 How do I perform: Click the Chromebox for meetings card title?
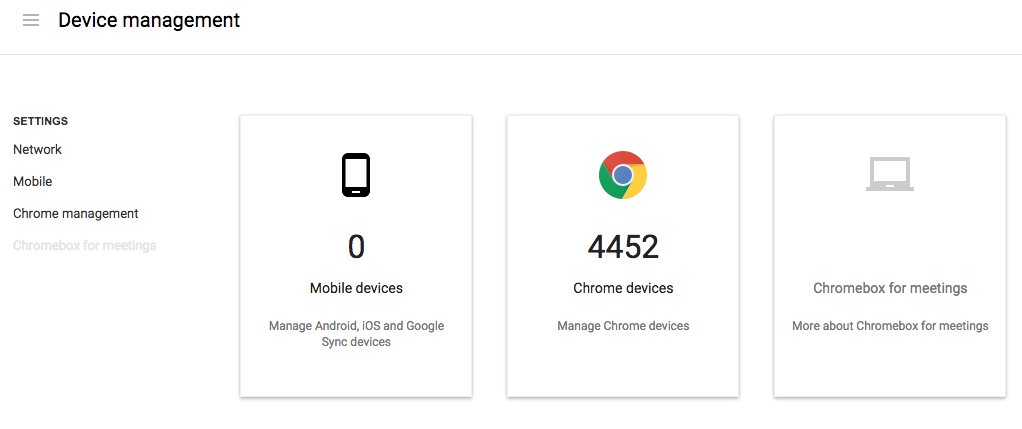pos(890,288)
